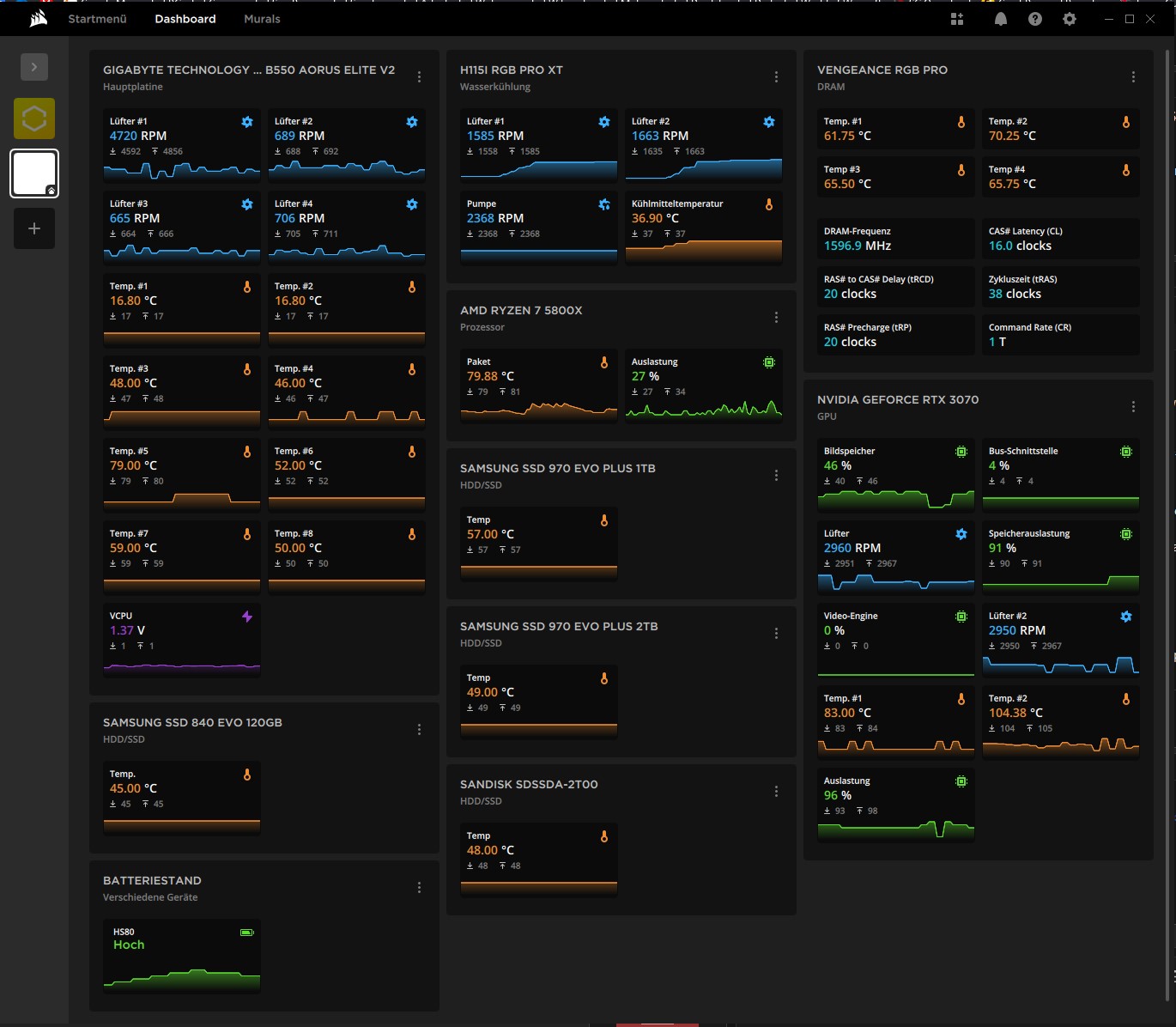Click the Ryzen Paket thermometer icon

click(x=604, y=362)
